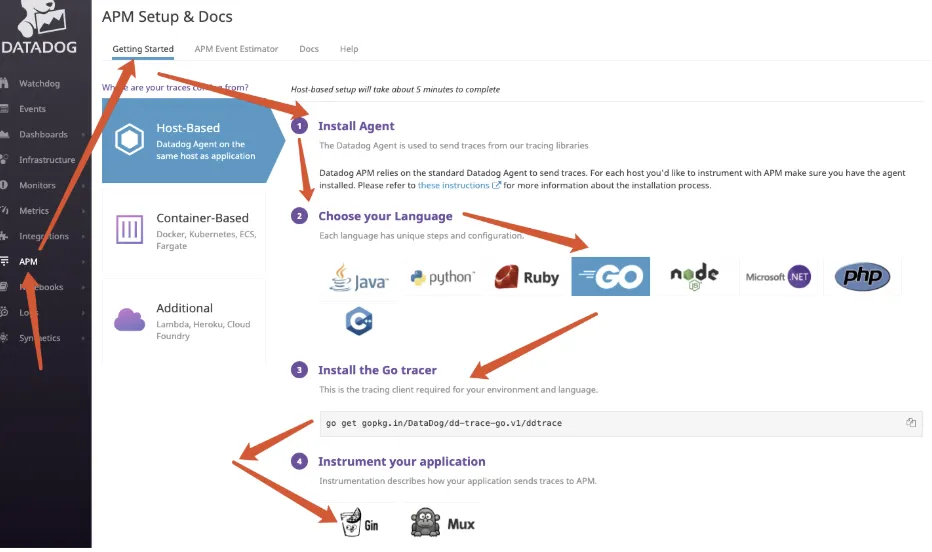The width and height of the screenshot is (932, 552).
Task: Click the Additional cloud icon
Action: click(130, 320)
